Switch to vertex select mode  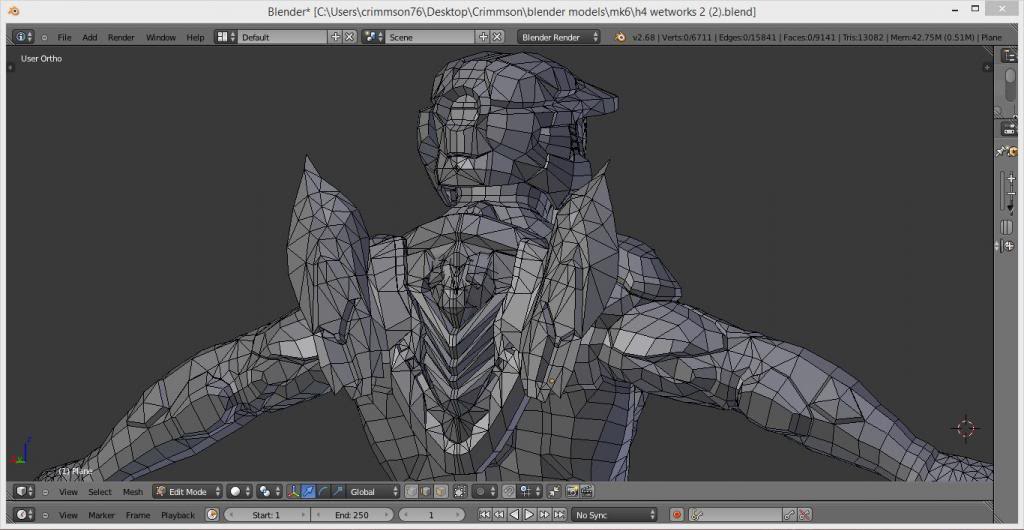point(411,491)
